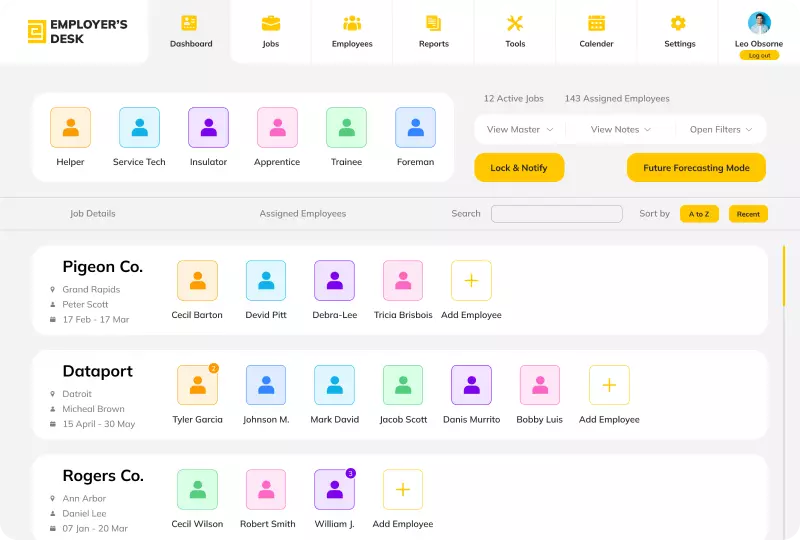Choose the Foreman role icon
The image size is (800, 540).
coord(415,128)
